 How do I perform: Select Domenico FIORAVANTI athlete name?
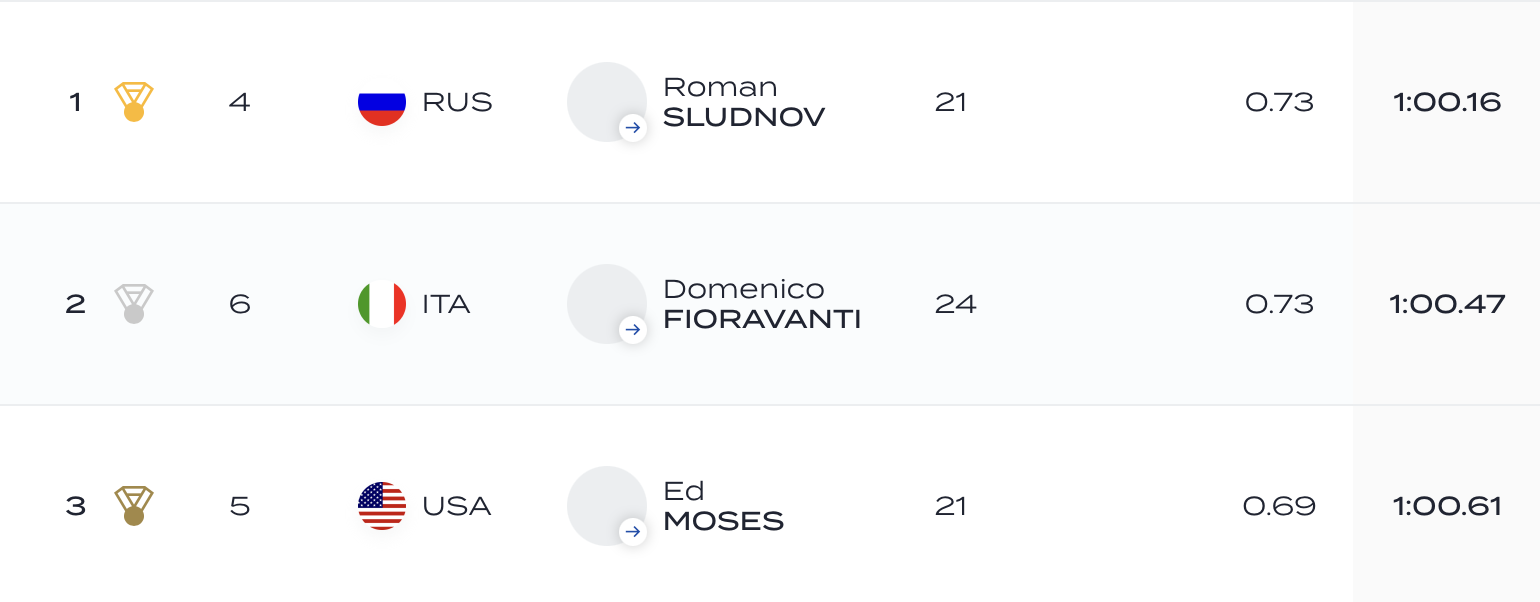click(762, 305)
